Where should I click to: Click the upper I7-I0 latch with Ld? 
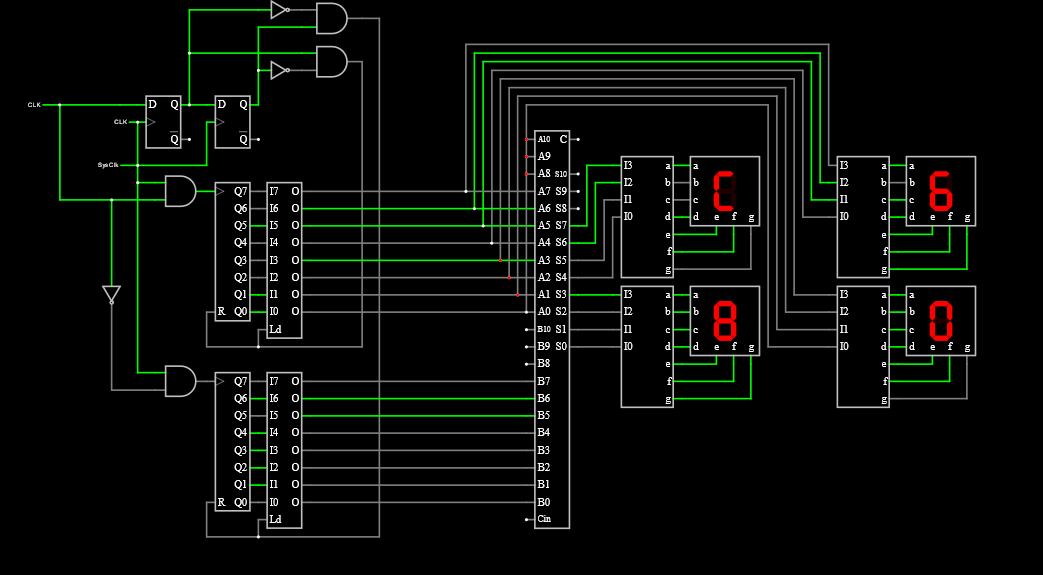point(284,260)
